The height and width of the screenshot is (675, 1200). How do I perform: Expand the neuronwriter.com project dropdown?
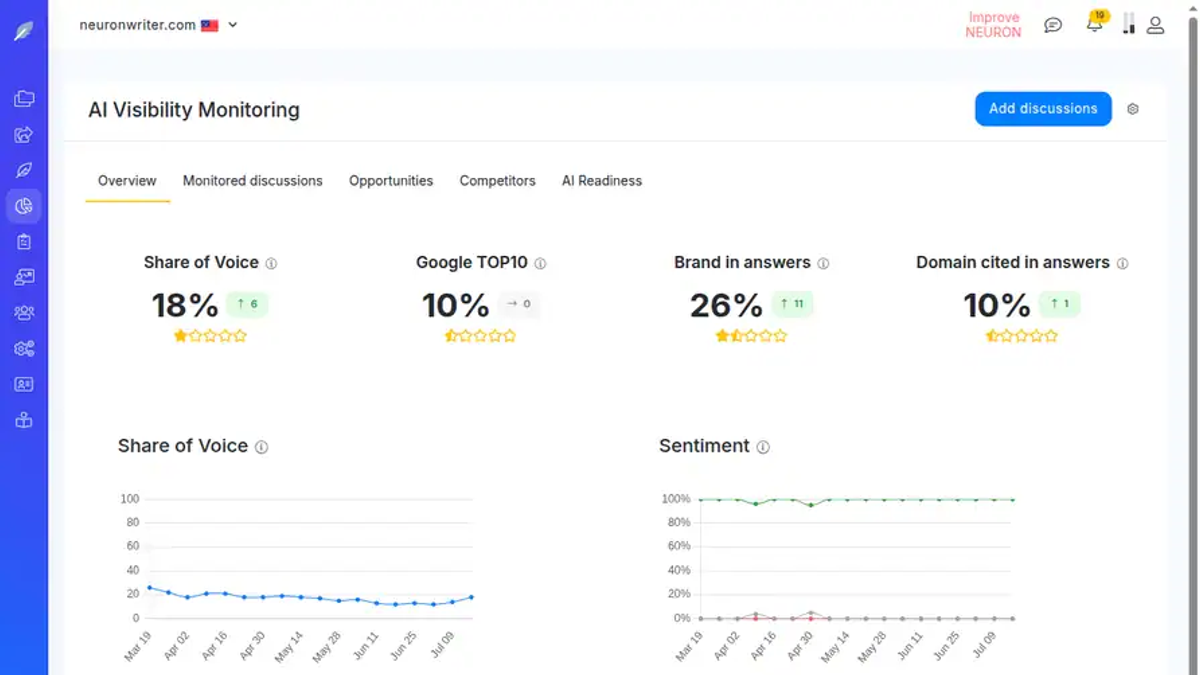pos(233,25)
